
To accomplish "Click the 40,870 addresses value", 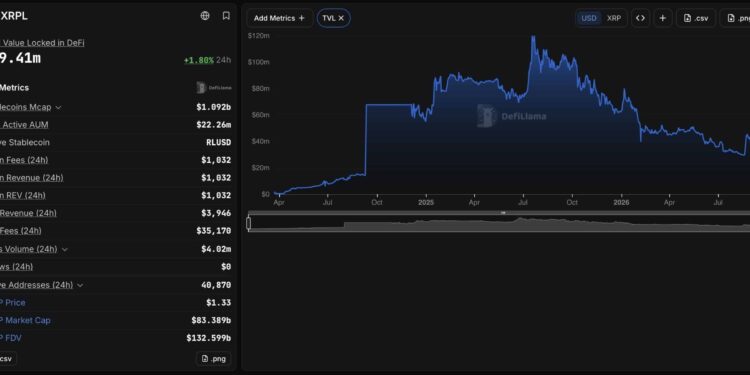I will pos(216,285).
